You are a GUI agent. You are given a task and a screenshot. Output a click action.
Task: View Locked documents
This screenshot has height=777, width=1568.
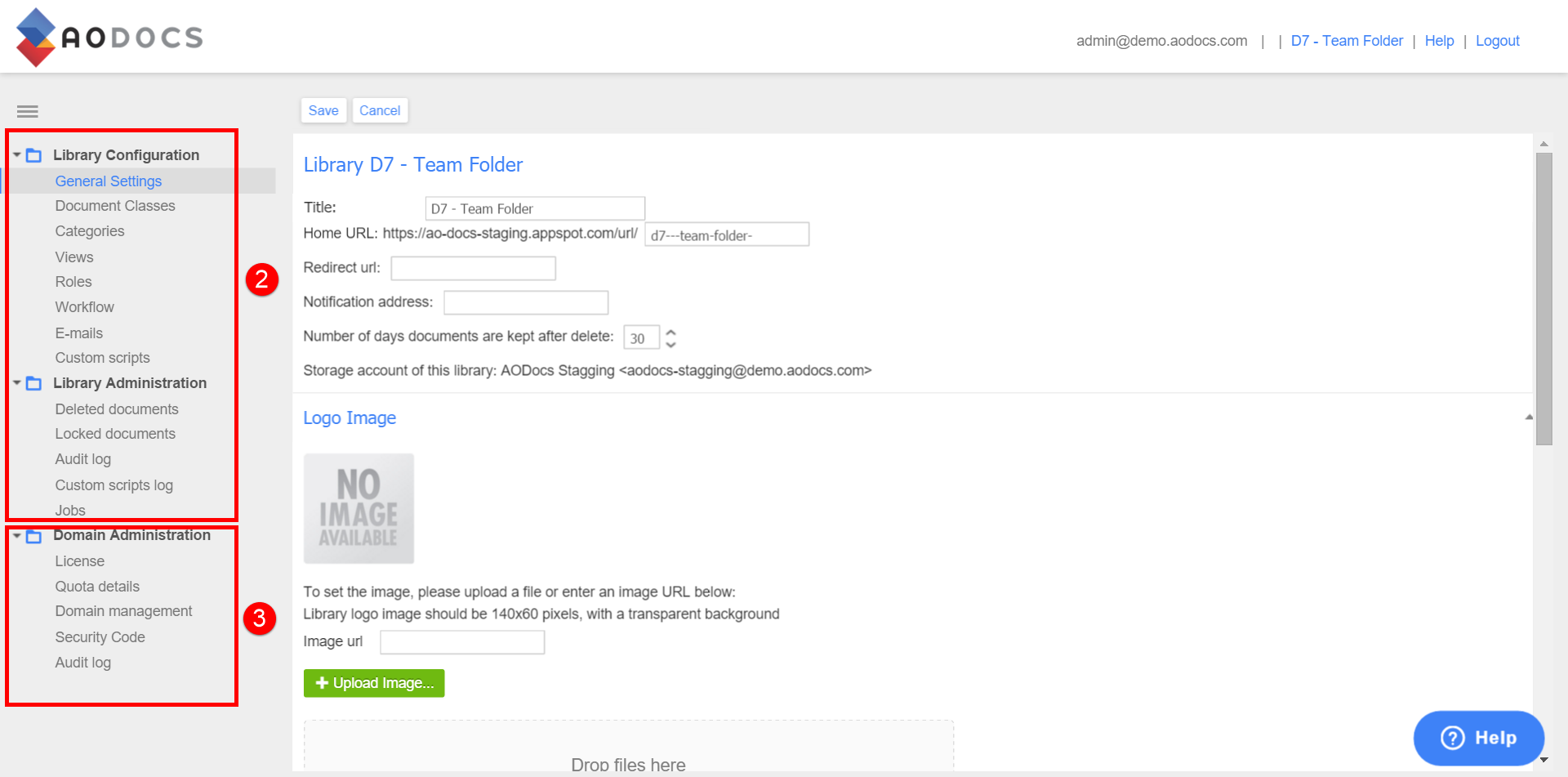click(115, 434)
